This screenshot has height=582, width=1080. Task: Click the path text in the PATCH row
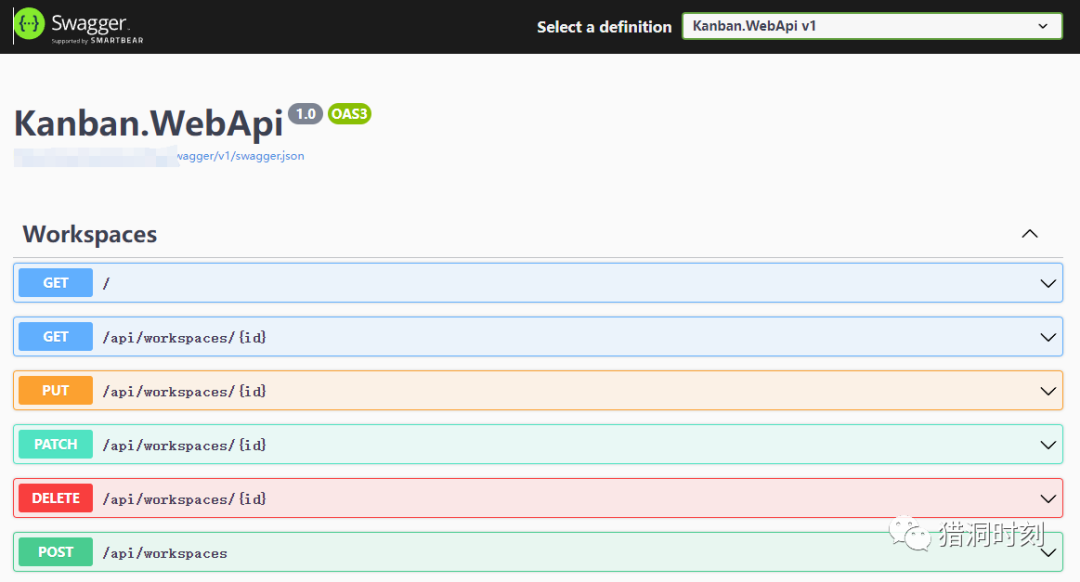(x=185, y=446)
